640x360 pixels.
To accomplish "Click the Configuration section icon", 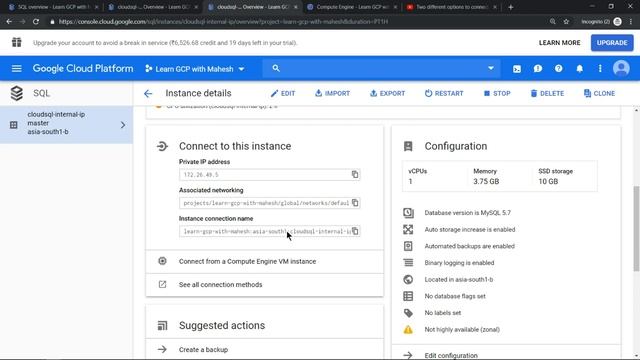I will pos(408,146).
